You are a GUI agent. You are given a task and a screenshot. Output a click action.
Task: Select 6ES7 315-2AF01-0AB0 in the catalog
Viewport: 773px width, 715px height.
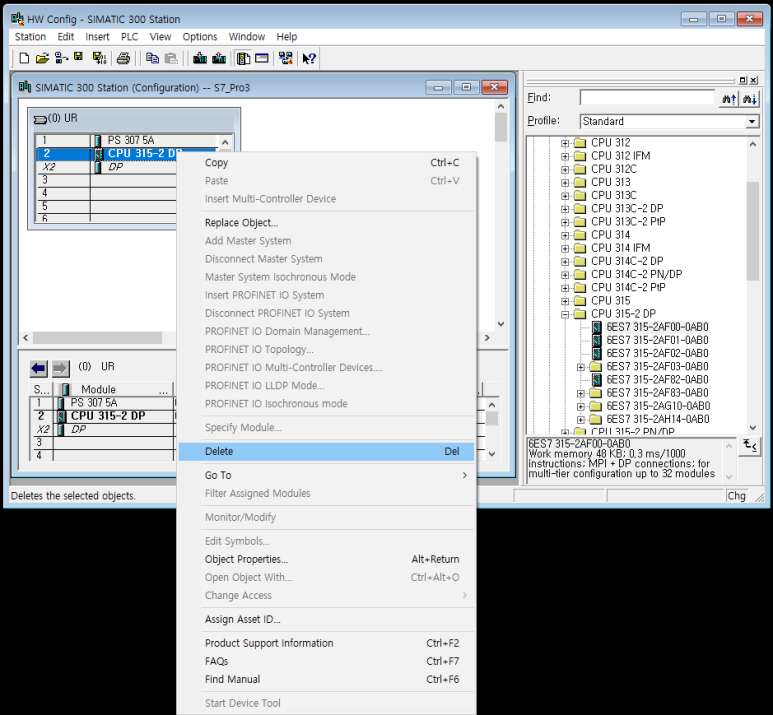[x=657, y=340]
